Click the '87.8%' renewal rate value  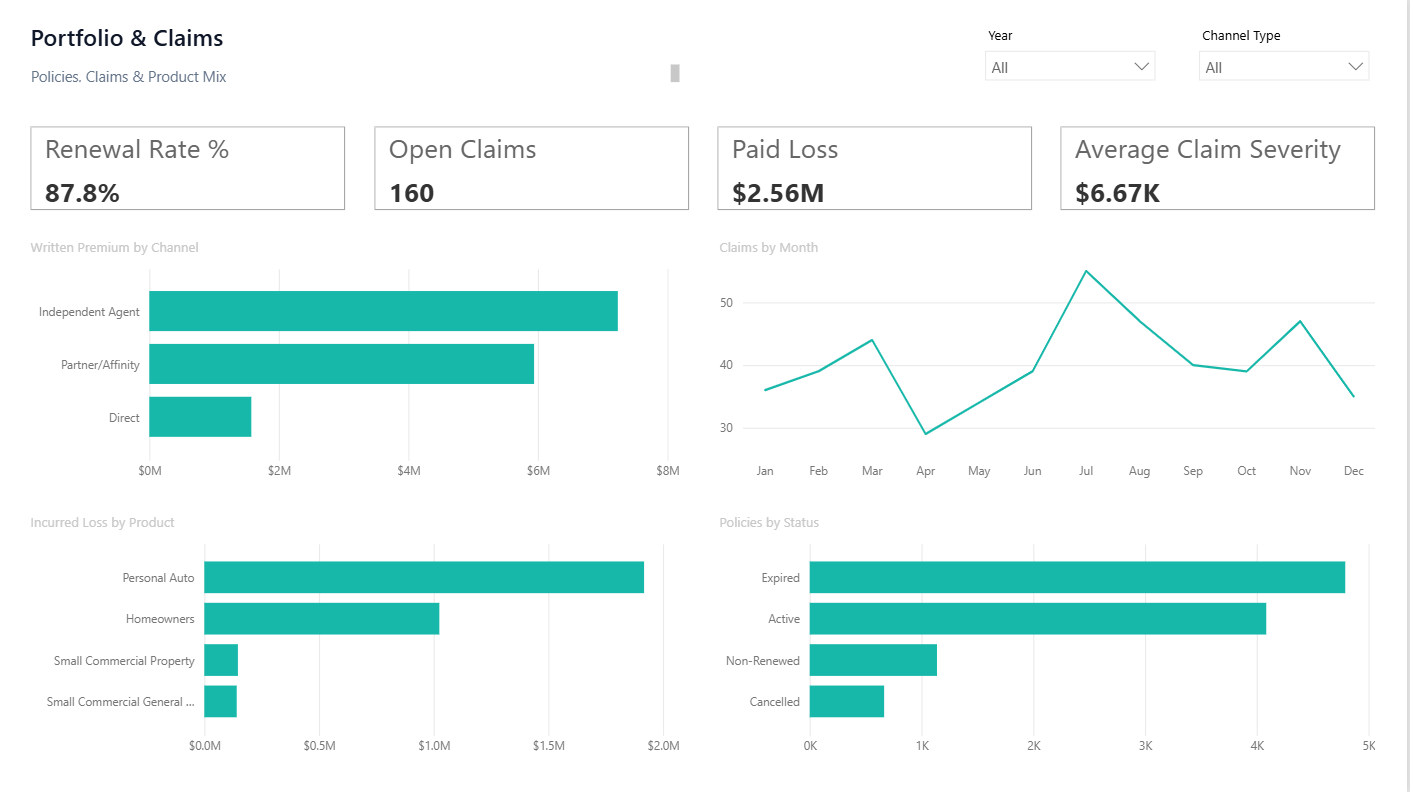tap(82, 193)
